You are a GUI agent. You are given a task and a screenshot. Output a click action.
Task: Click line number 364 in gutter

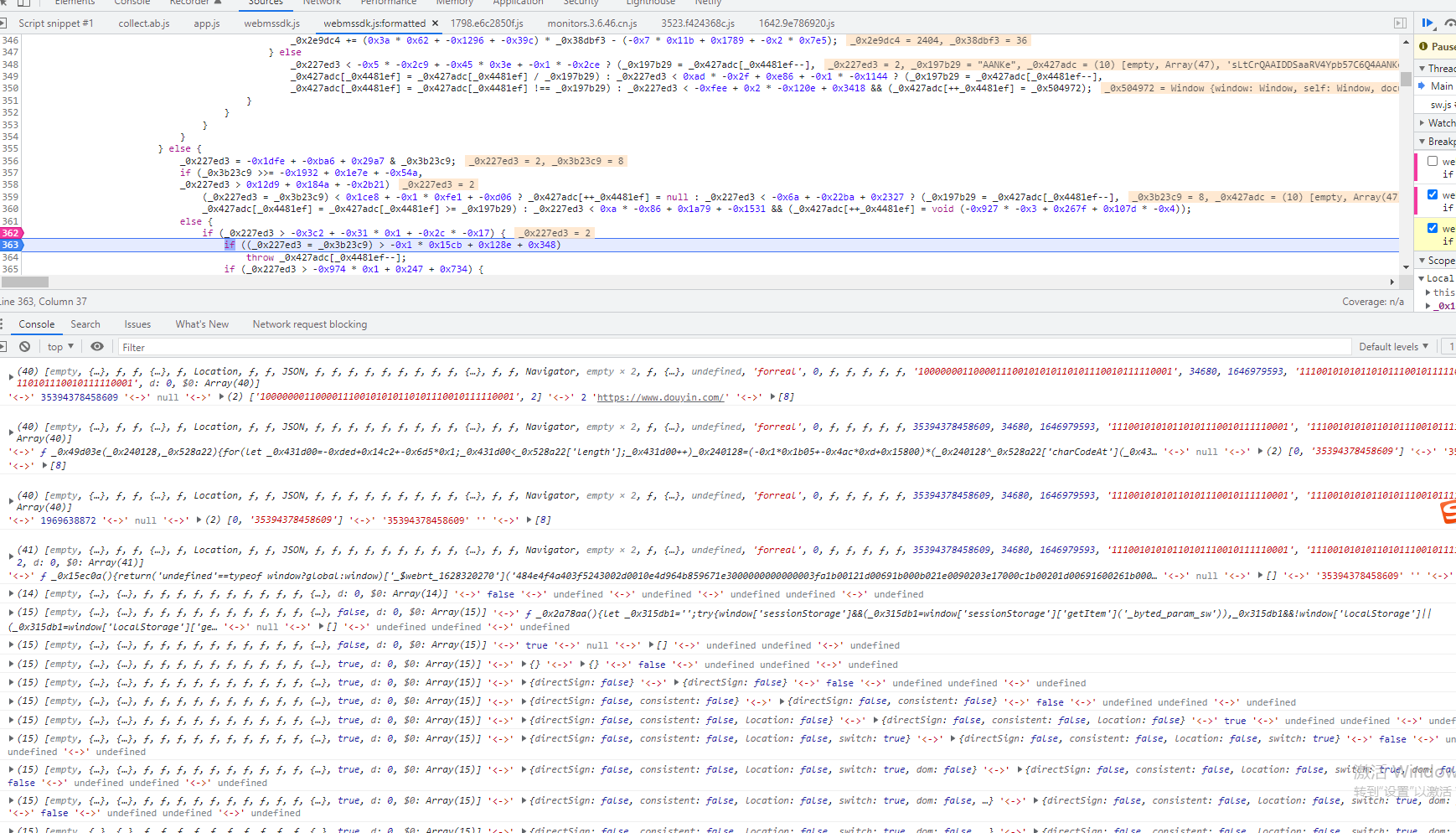point(10,257)
